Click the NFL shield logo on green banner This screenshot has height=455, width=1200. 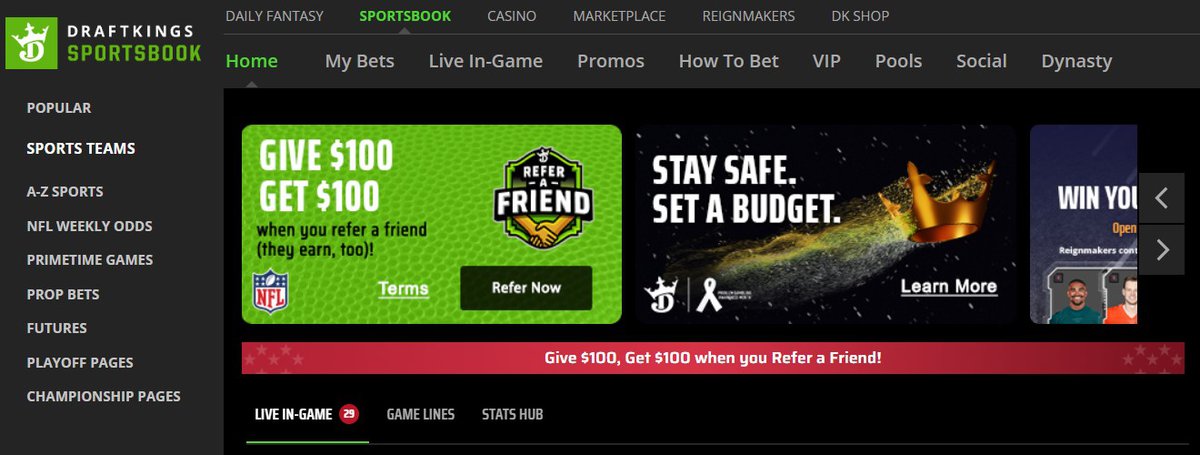(x=271, y=290)
